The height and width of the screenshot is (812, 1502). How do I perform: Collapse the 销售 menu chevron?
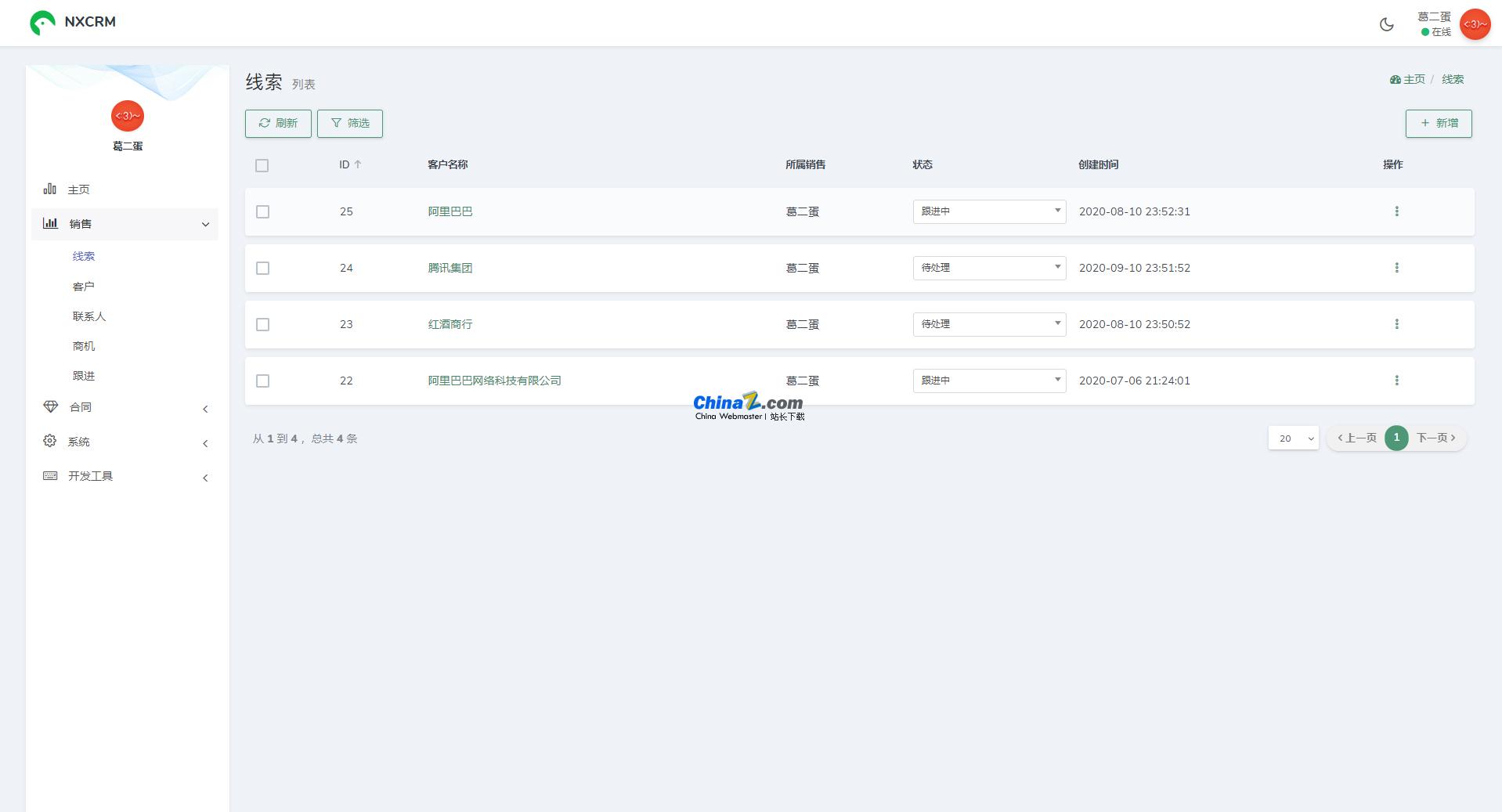click(205, 224)
